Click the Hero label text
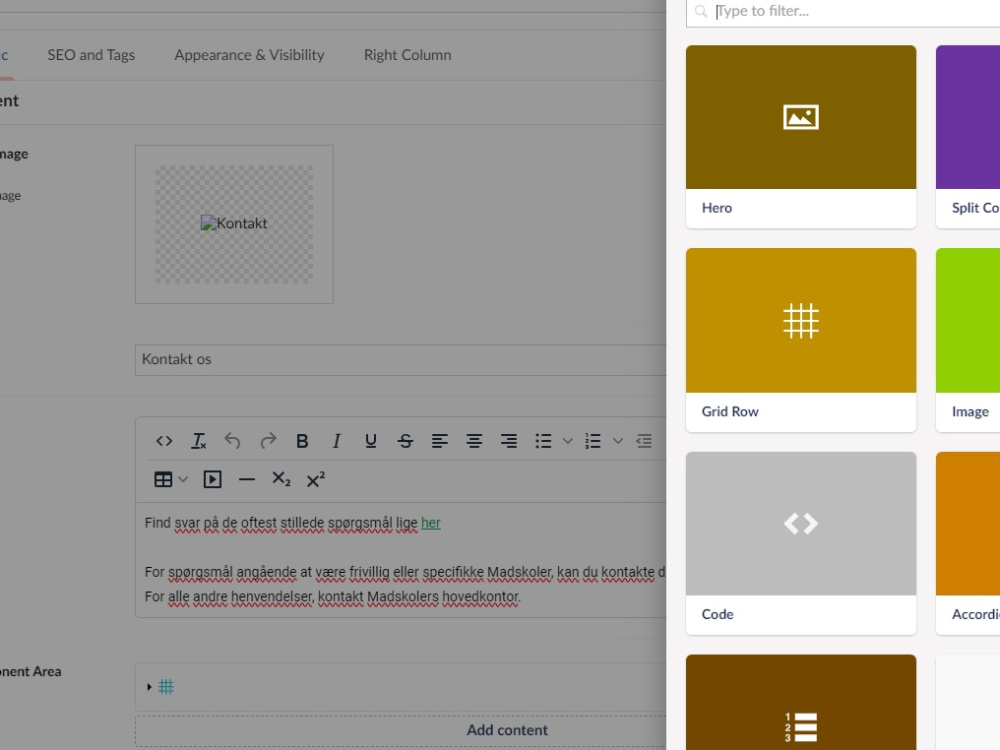The height and width of the screenshot is (750, 1000). click(717, 208)
